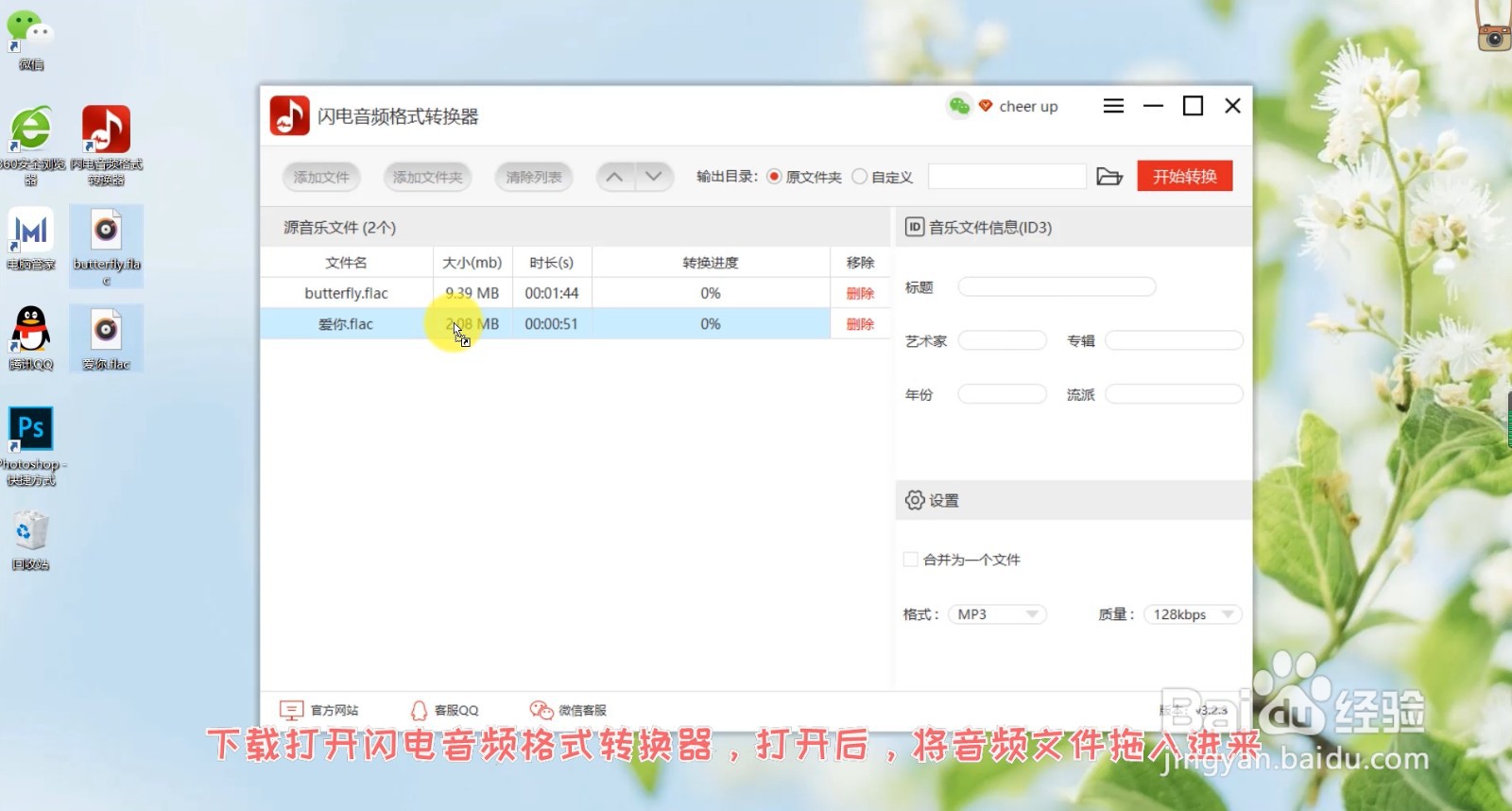Click the Title (标题) input field
Image resolution: width=1512 pixels, height=811 pixels.
[1057, 287]
